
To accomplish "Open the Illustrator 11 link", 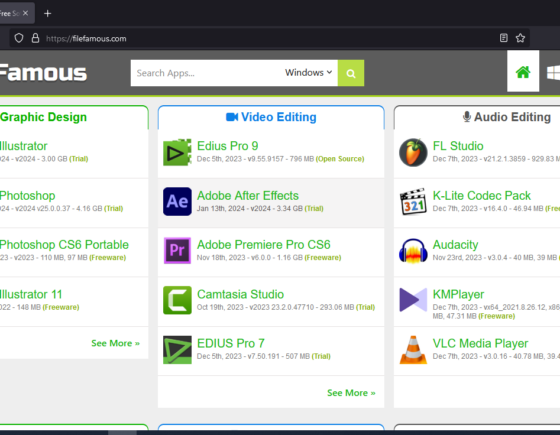I will click(31, 294).
